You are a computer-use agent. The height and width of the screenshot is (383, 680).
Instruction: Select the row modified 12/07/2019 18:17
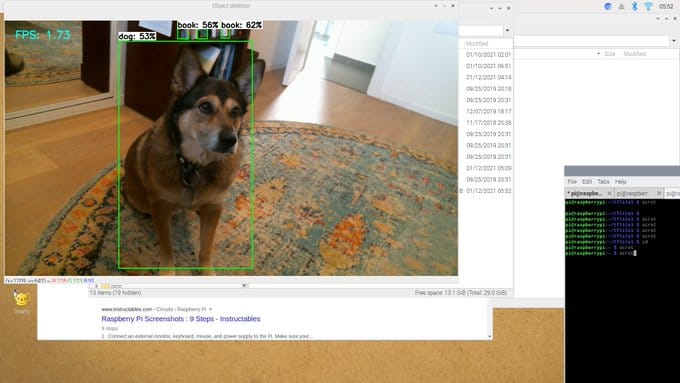pos(488,111)
